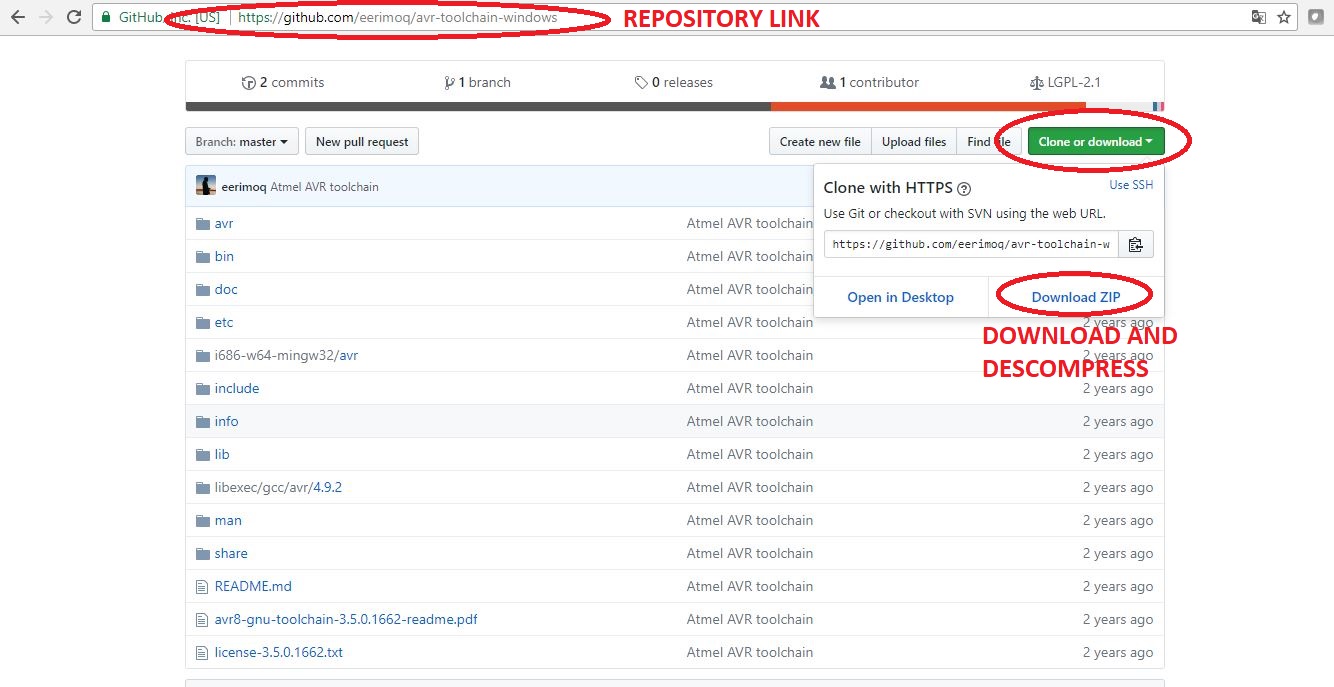Viewport: 1334px width, 687px height.
Task: Open the 2 commits tab
Action: point(283,83)
